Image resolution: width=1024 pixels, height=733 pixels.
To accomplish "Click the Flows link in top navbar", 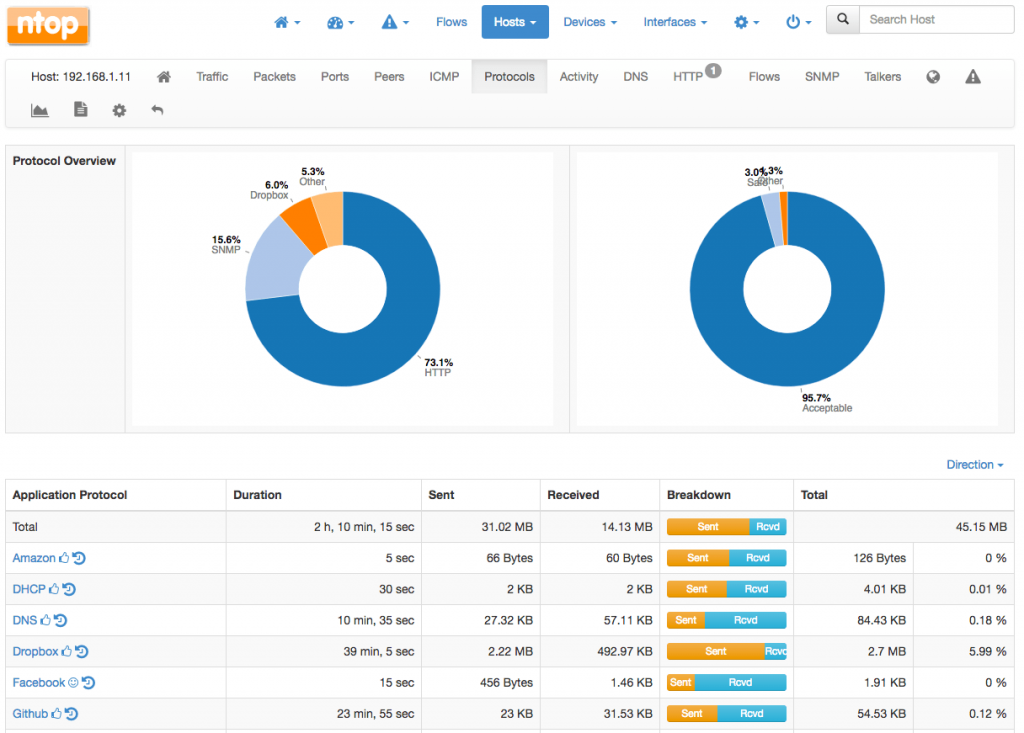I will 451,22.
